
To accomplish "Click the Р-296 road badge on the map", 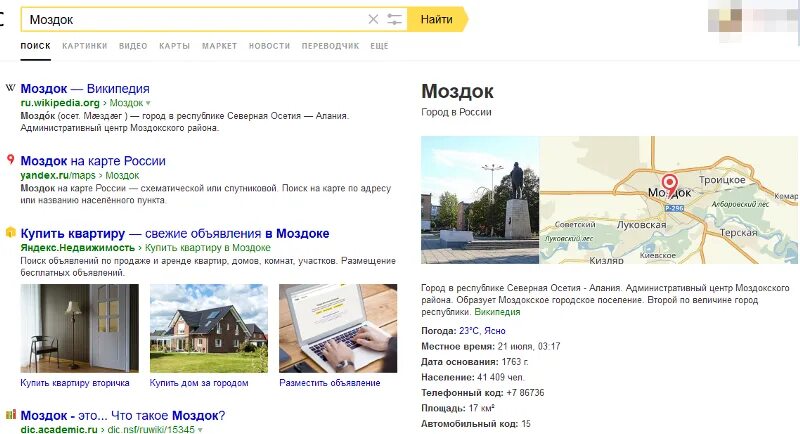I will pyautogui.click(x=674, y=208).
